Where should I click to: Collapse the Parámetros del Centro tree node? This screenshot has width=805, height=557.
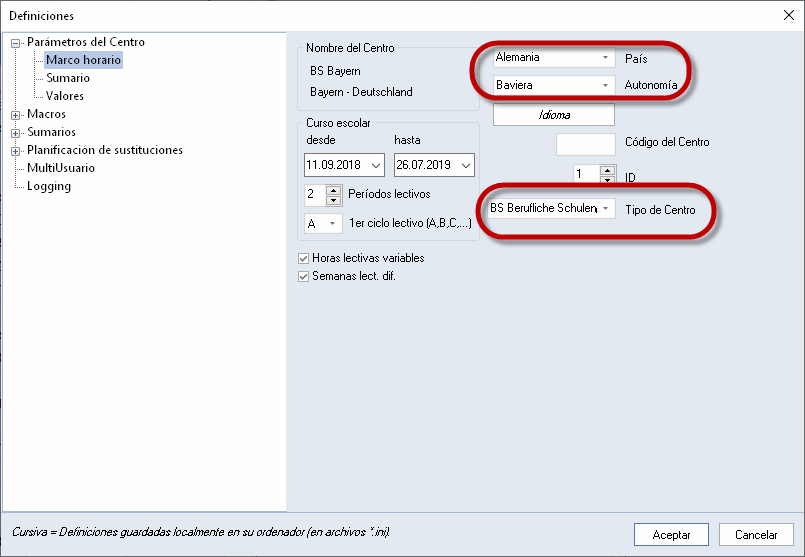15,43
